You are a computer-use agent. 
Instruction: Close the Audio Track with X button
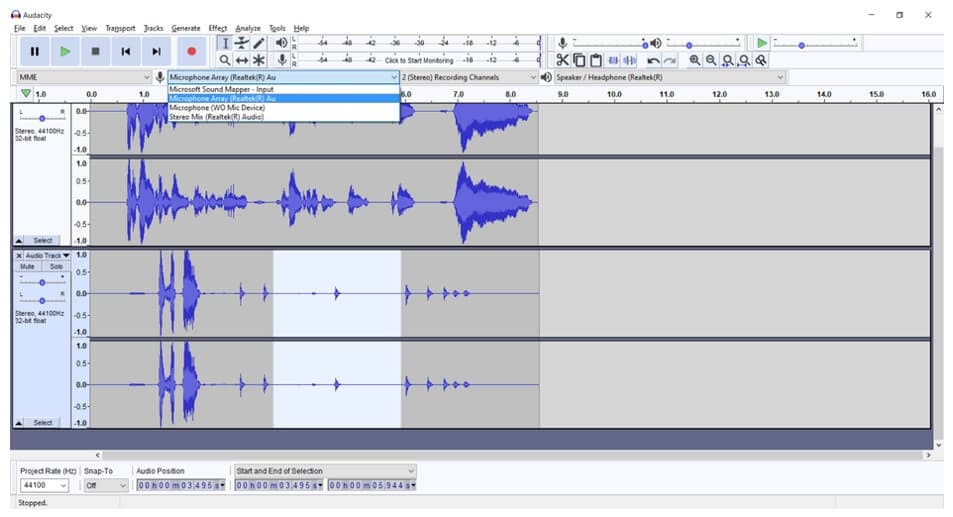pos(19,256)
